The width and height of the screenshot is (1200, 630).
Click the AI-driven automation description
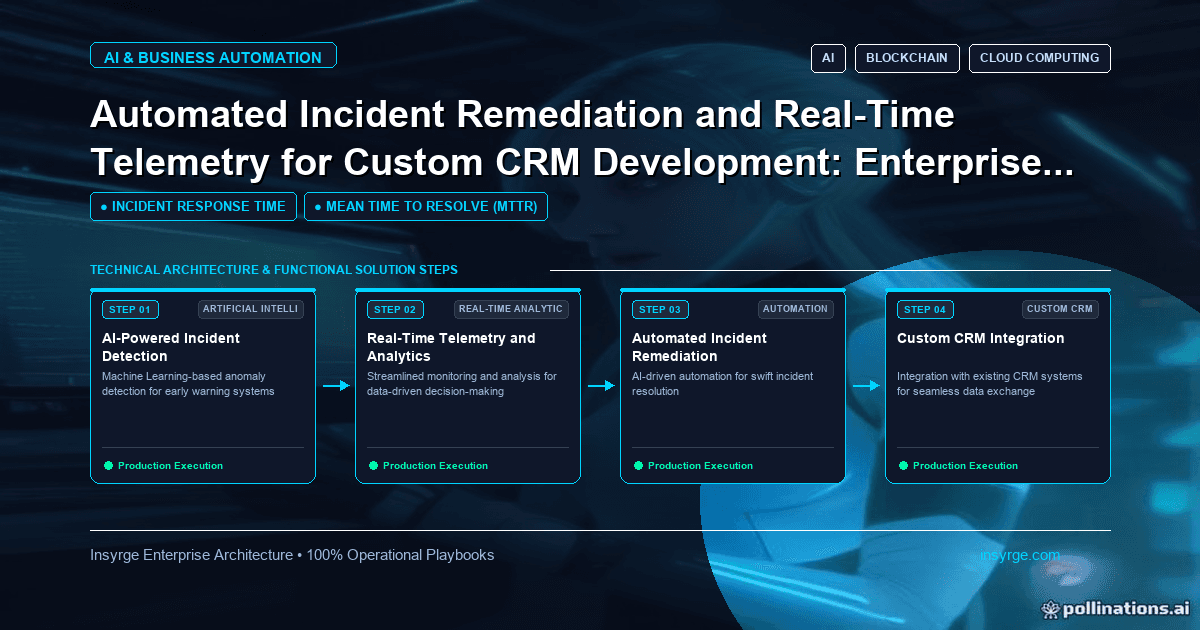[x=722, y=384]
